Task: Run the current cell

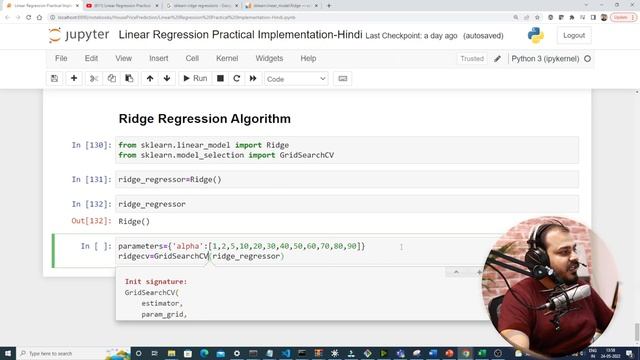Action: [195, 78]
